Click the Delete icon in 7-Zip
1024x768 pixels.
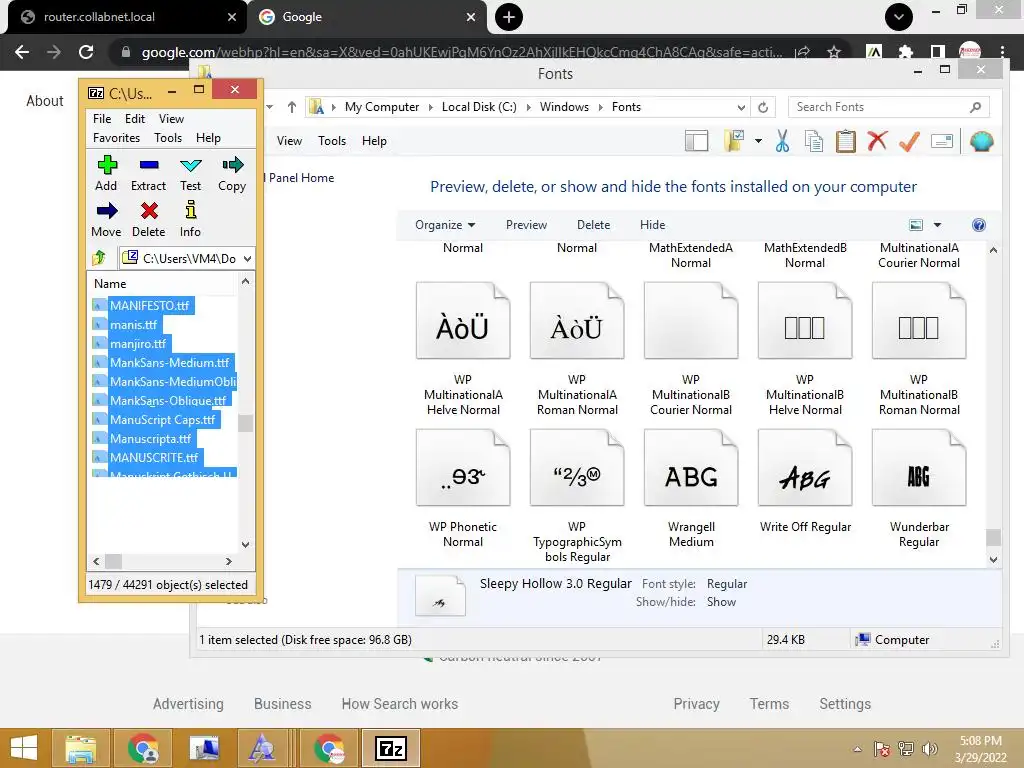coord(150,210)
